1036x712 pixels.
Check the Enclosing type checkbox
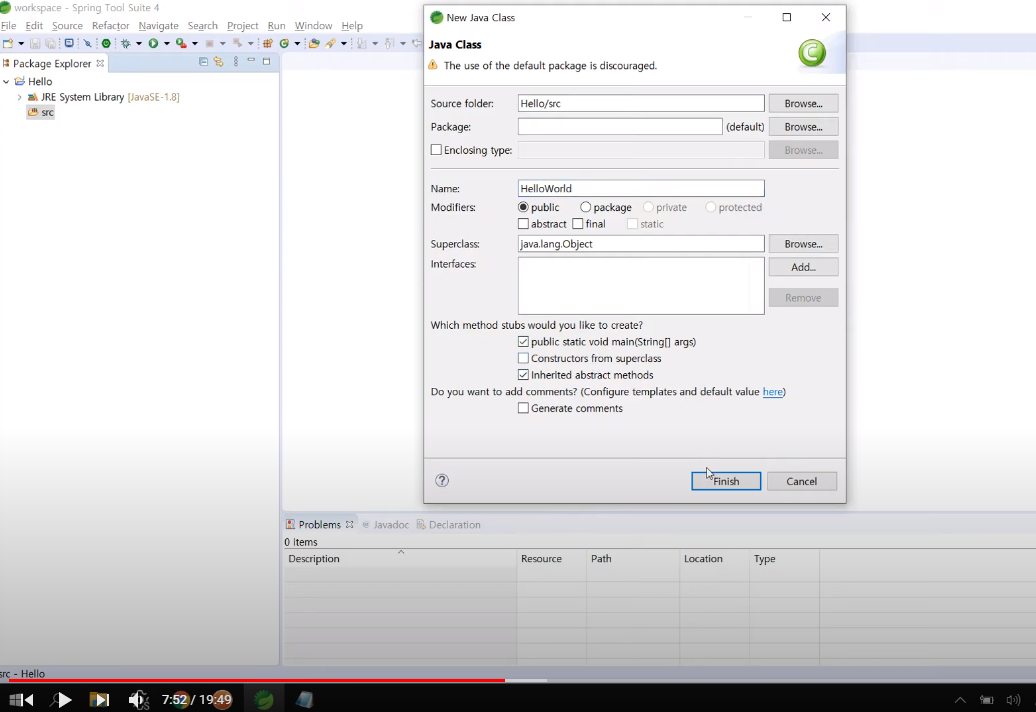pos(436,150)
